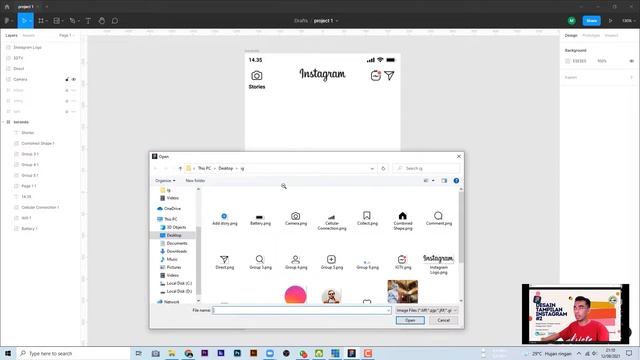
Task: Click the Open button in dialog
Action: (410, 320)
